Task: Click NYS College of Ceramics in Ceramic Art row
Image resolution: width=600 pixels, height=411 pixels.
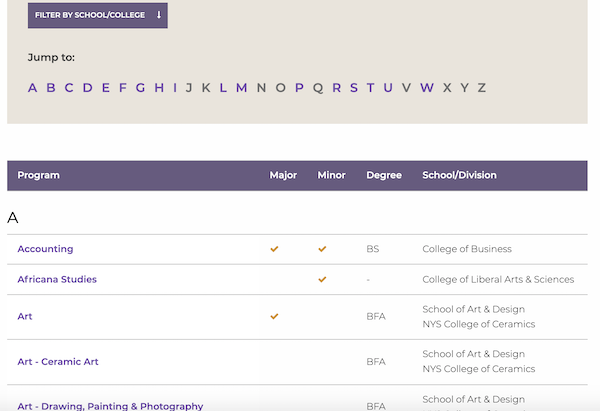Action: tap(479, 369)
